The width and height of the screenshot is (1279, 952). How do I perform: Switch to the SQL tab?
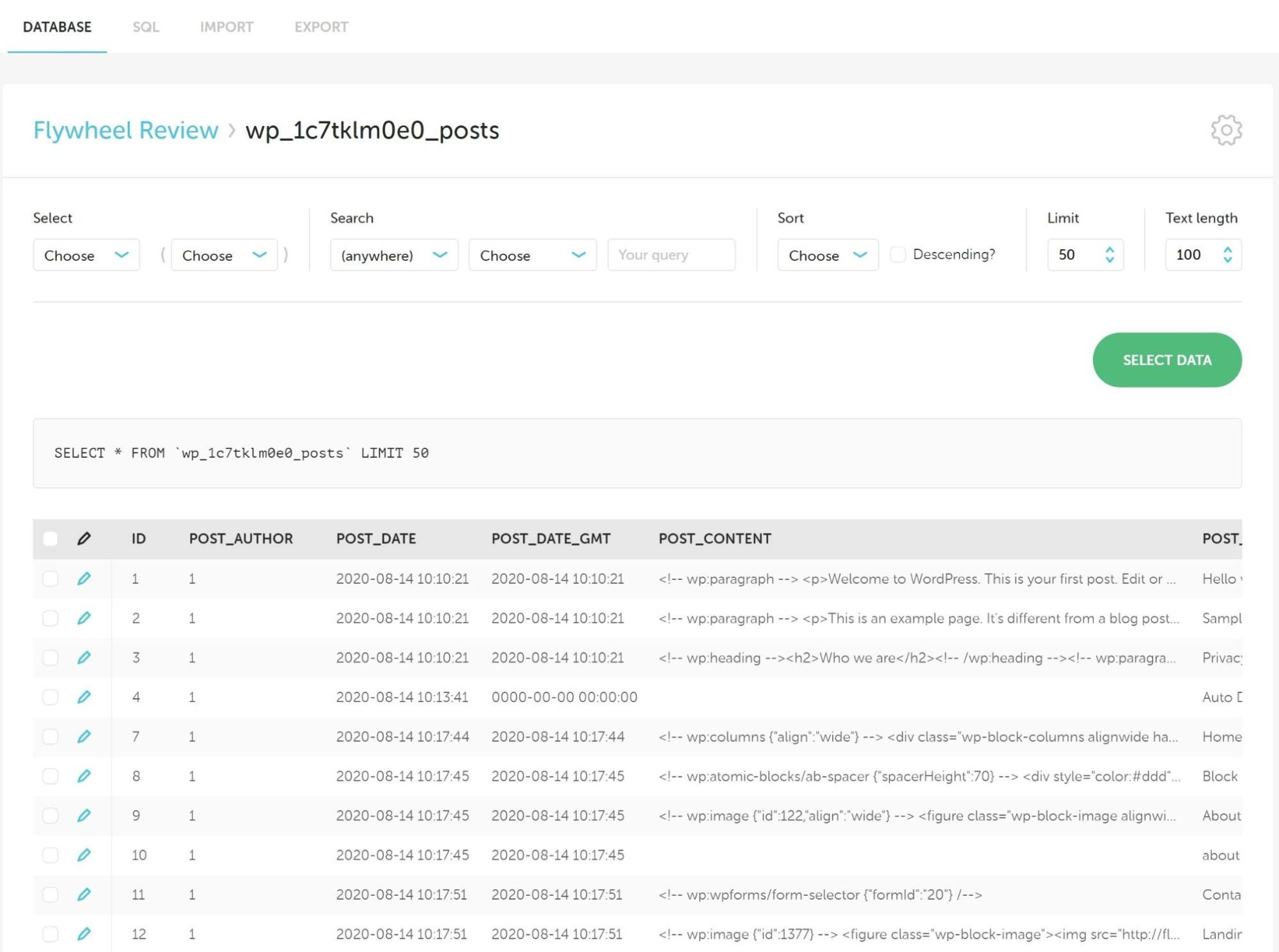pyautogui.click(x=147, y=27)
